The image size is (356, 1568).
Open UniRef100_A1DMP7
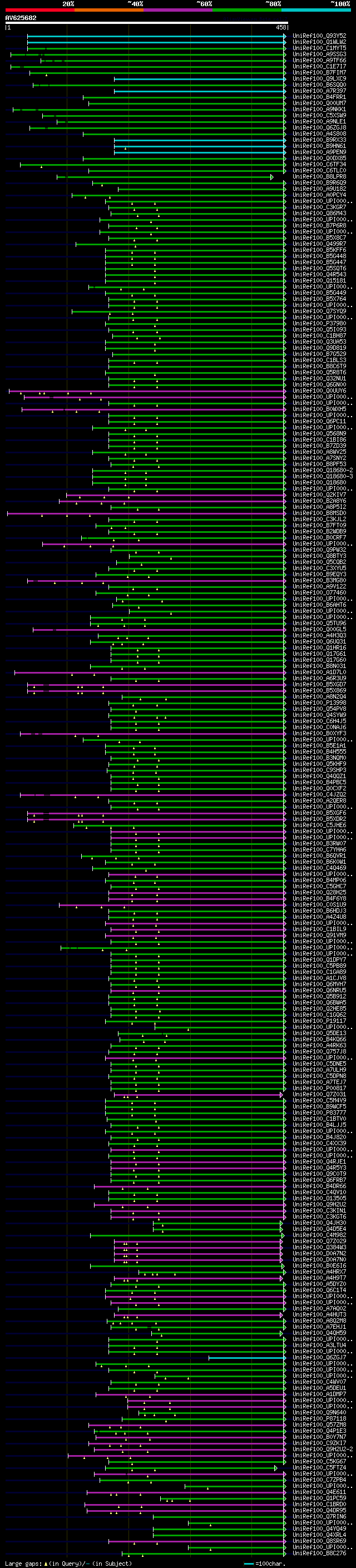coord(319,1394)
